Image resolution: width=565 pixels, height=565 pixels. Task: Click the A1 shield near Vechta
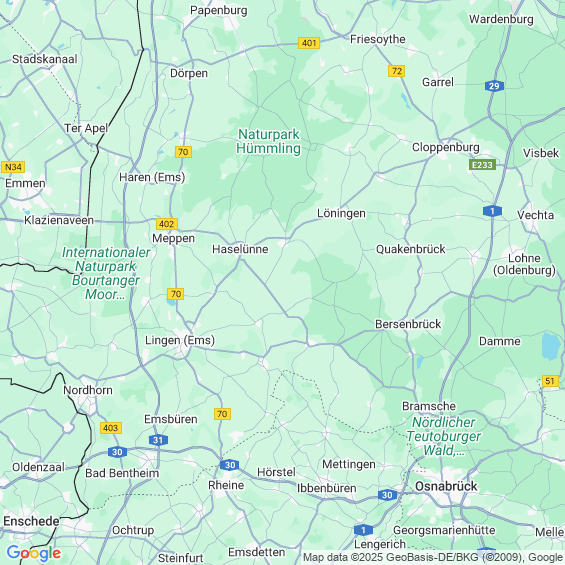492,211
